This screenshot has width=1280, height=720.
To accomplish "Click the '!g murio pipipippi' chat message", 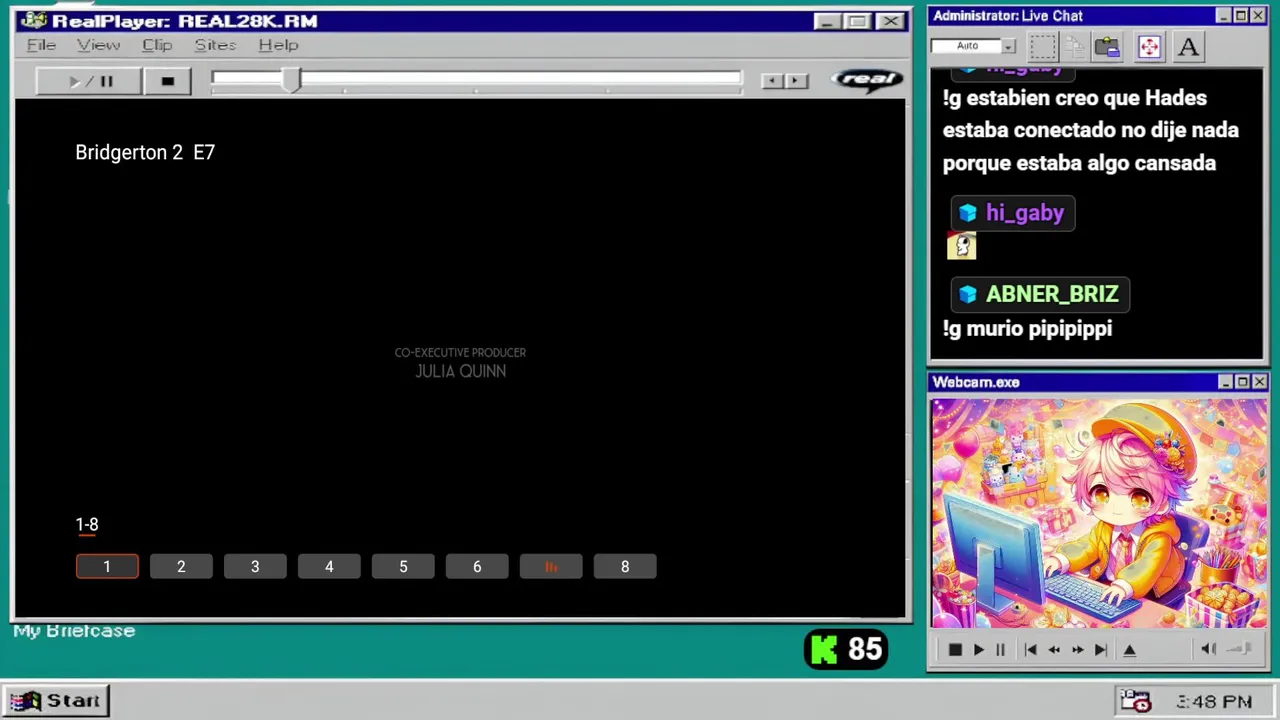I will [1027, 328].
